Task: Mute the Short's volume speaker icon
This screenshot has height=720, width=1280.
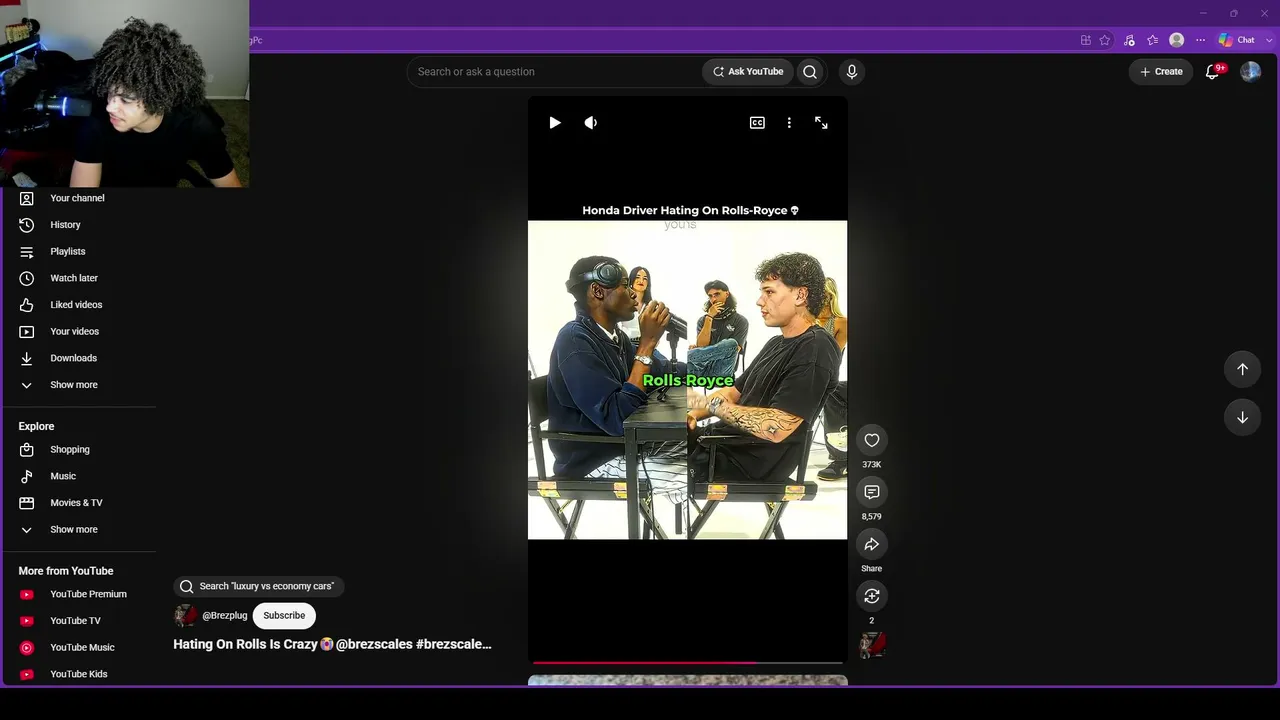Action: [x=591, y=123]
